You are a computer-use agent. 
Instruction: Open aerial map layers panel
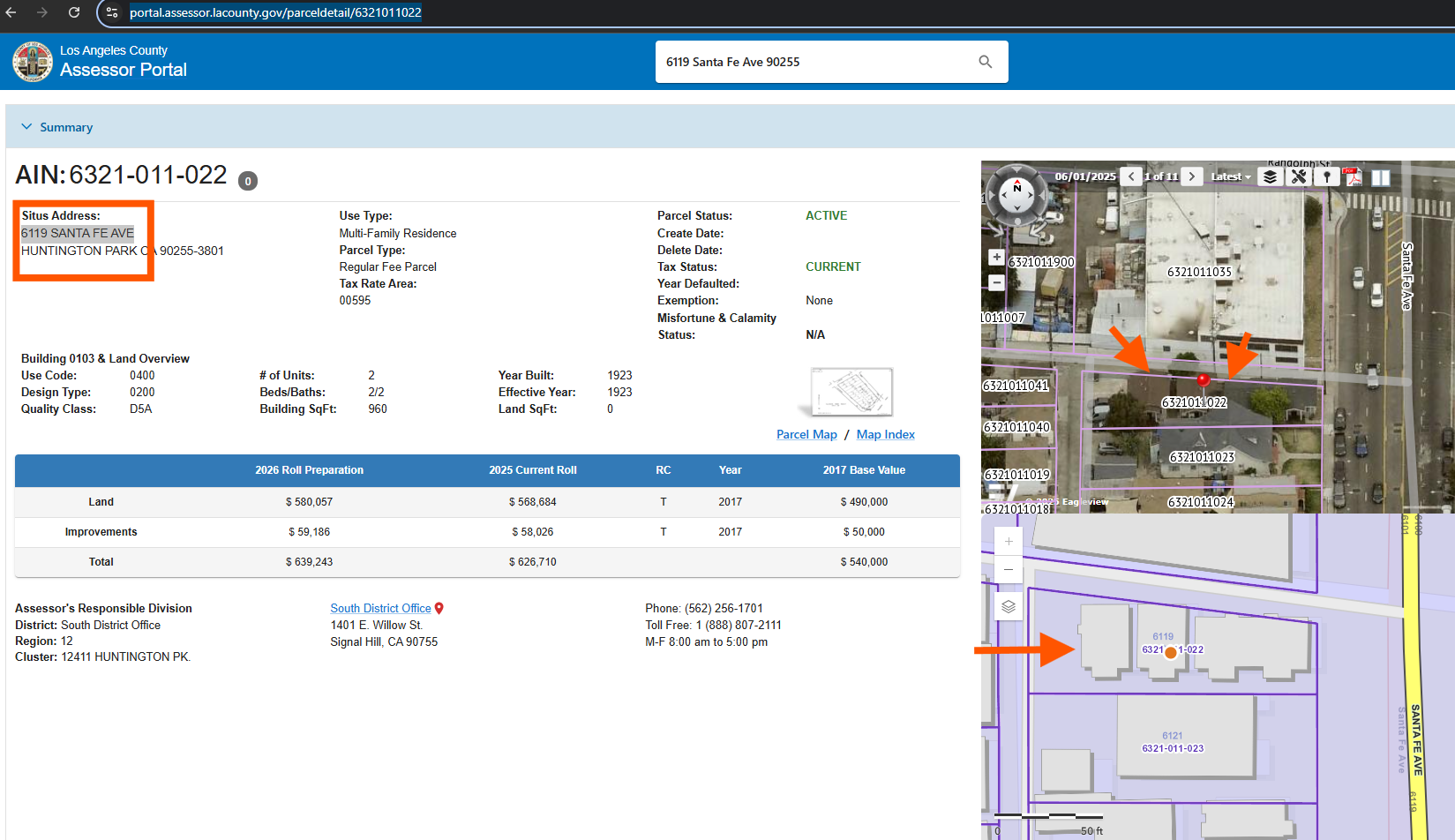point(1270,176)
